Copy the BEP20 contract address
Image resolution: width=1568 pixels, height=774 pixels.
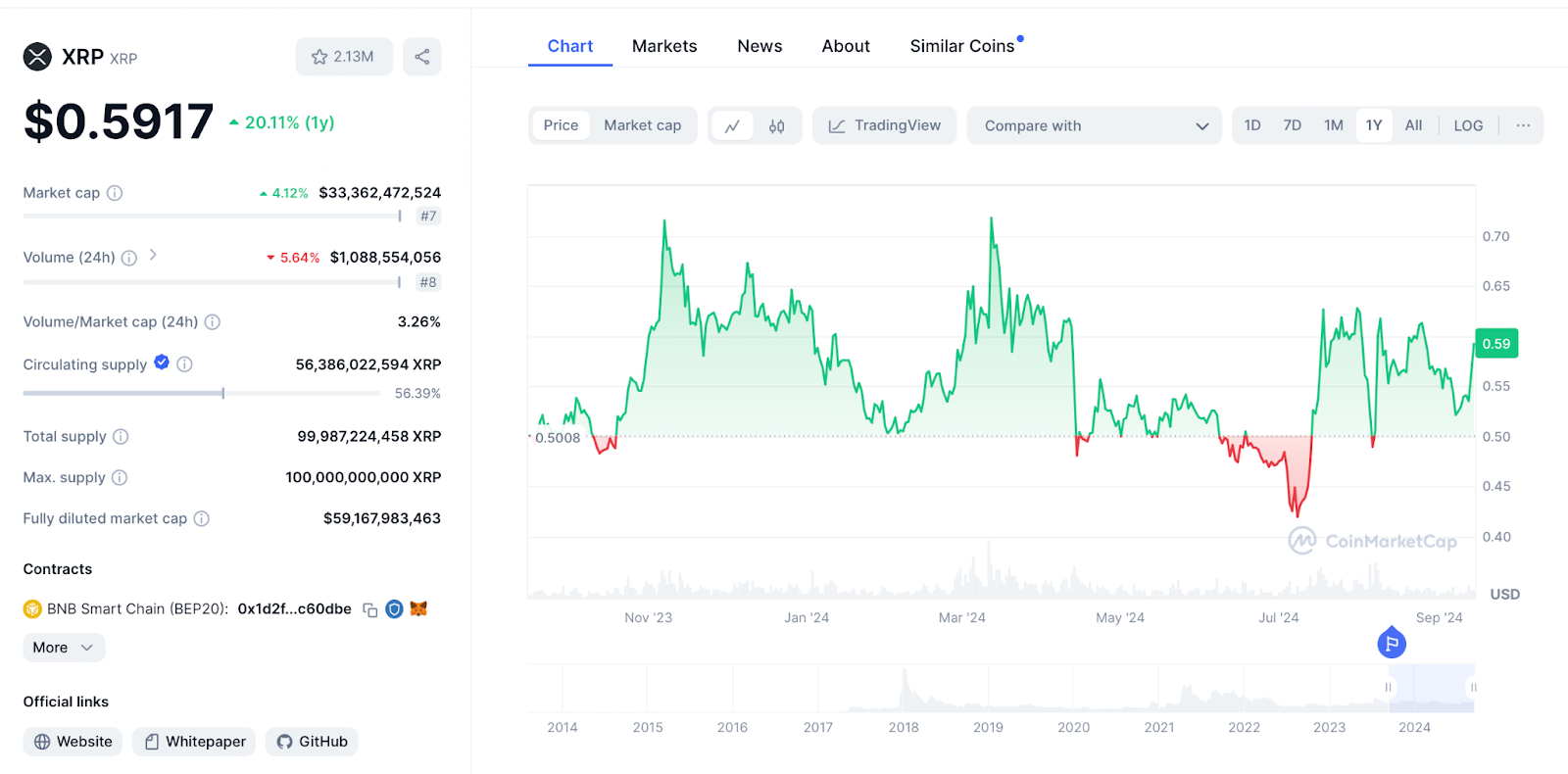click(x=370, y=609)
